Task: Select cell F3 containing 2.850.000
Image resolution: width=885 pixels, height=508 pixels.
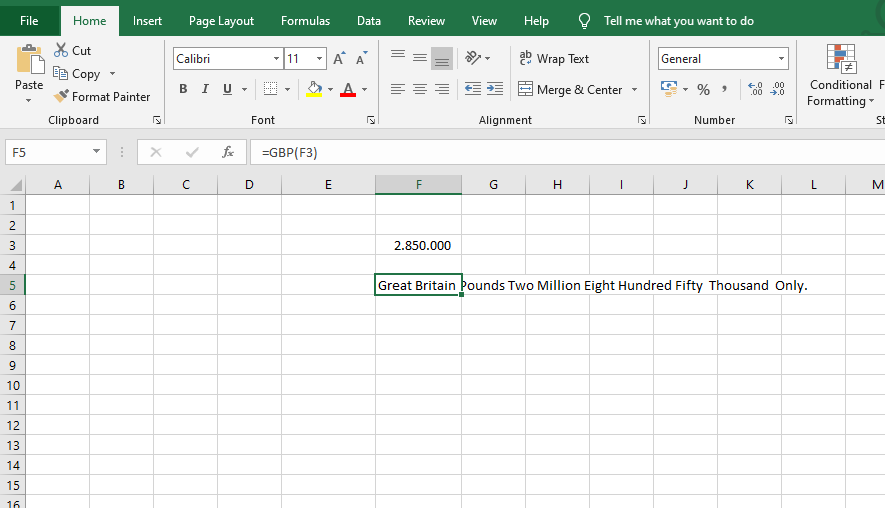Action: pos(418,245)
